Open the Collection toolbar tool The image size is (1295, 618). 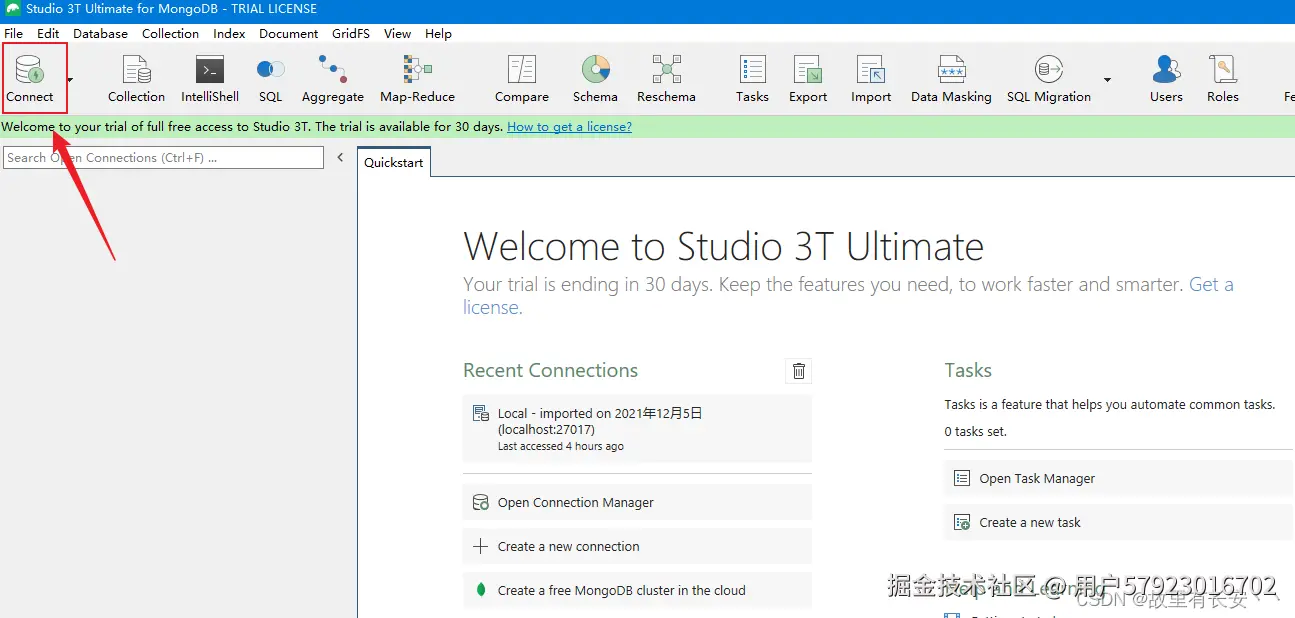[136, 78]
